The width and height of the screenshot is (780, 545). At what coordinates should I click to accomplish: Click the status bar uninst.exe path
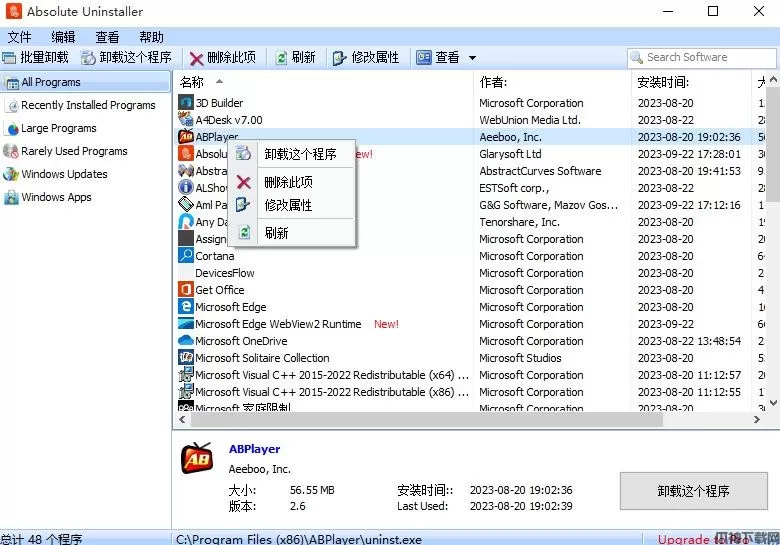(x=299, y=539)
